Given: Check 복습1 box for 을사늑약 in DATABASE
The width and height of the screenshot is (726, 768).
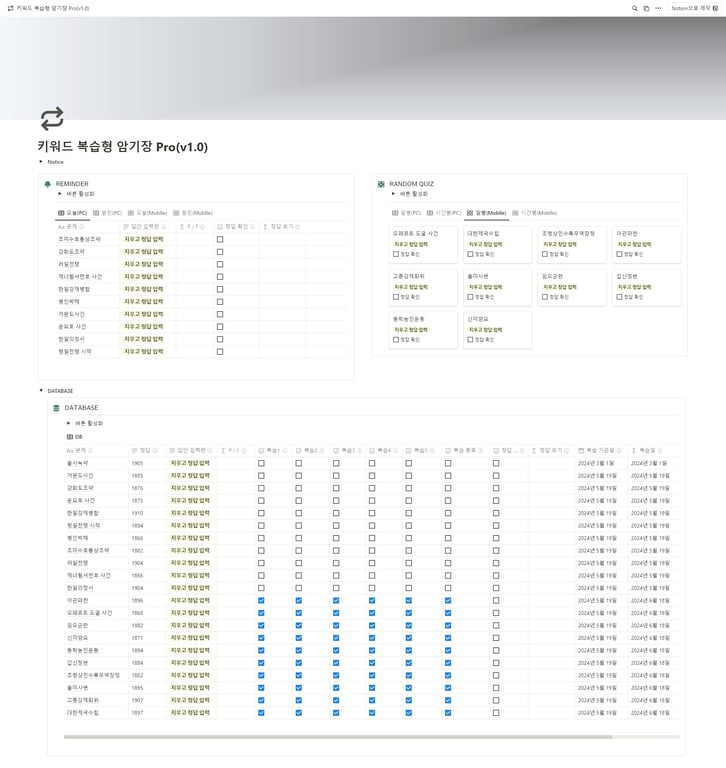Looking at the screenshot, I should coord(261,463).
